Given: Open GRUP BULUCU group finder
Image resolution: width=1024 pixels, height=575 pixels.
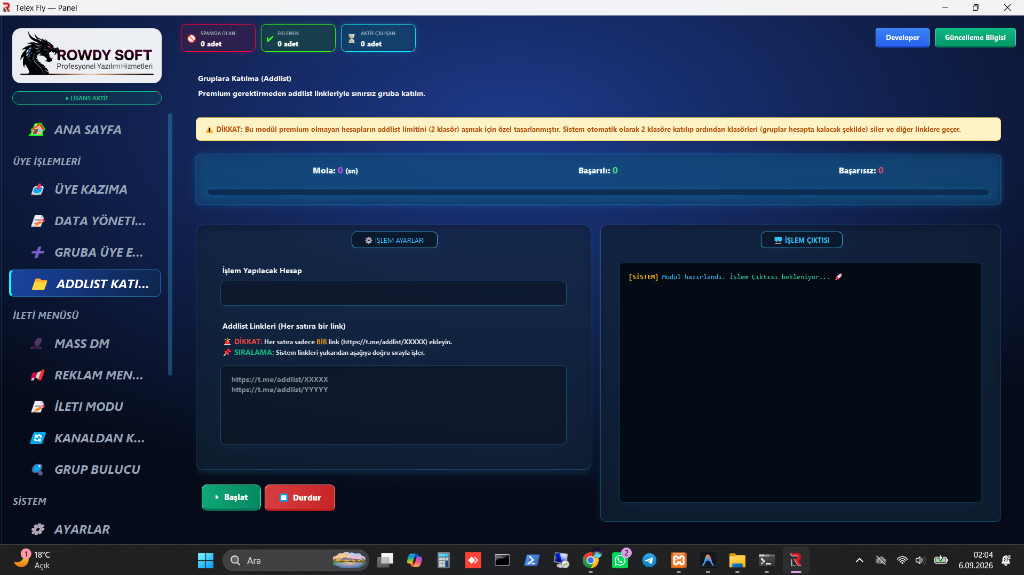Looking at the screenshot, I should pyautogui.click(x=85, y=469).
